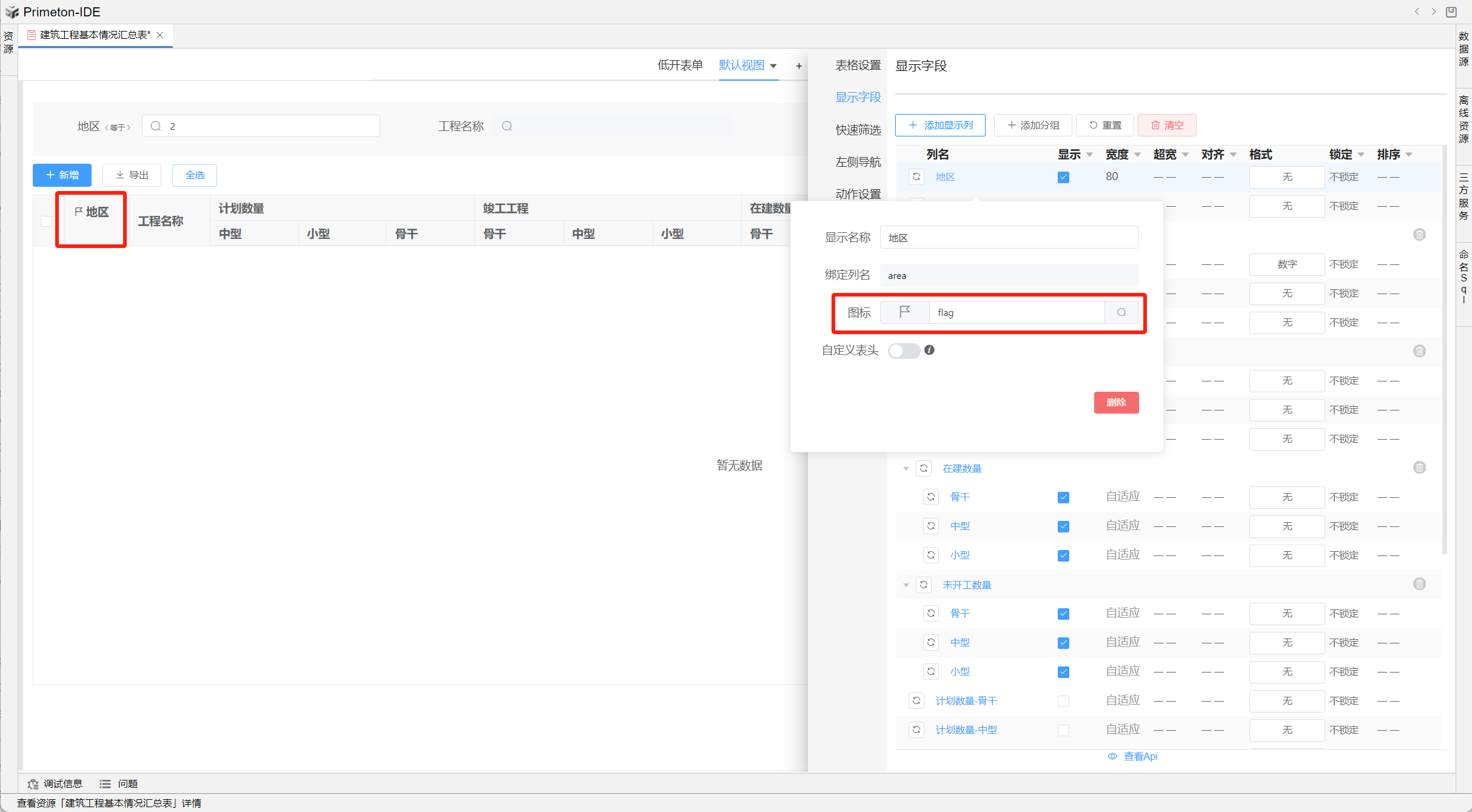Collapse the 在建数量 group
The image size is (1472, 812).
tap(906, 468)
